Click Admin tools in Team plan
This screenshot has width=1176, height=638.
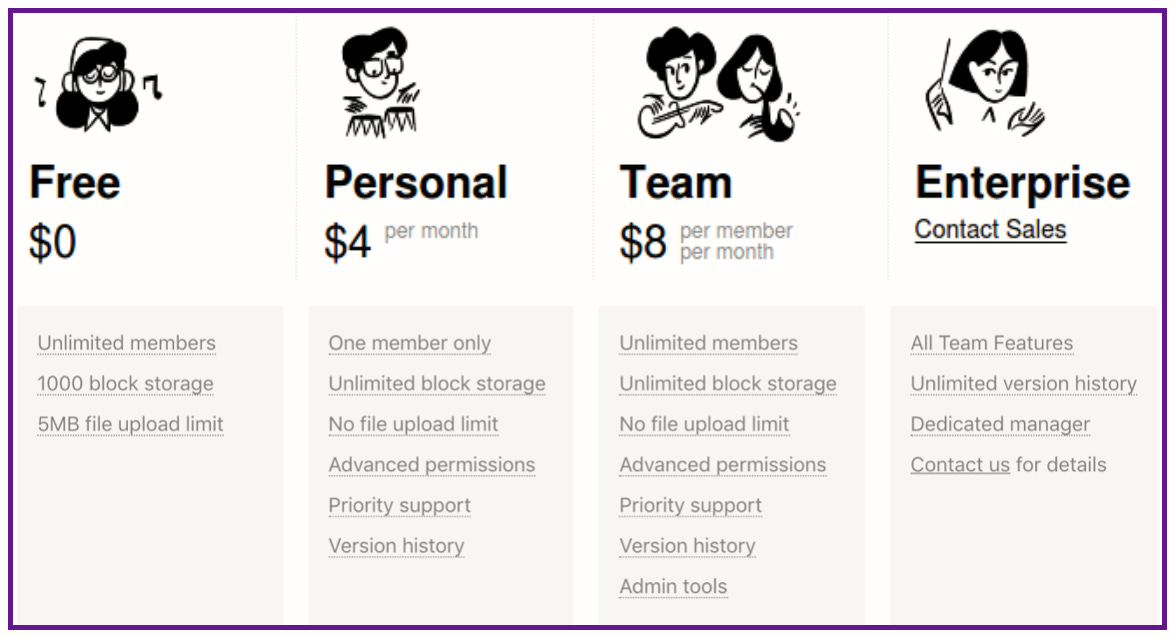pyautogui.click(x=674, y=587)
